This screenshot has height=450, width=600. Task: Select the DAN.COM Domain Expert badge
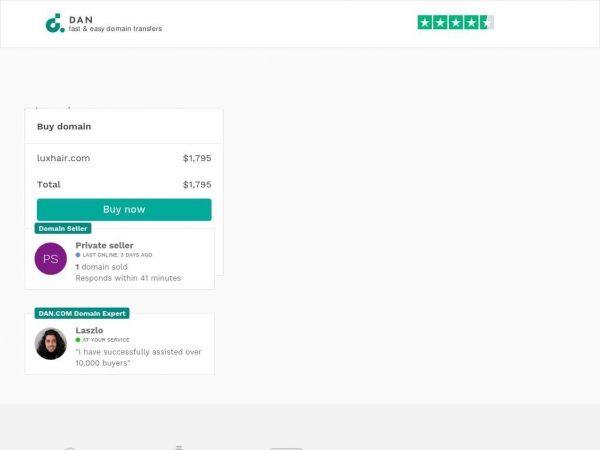click(x=82, y=313)
